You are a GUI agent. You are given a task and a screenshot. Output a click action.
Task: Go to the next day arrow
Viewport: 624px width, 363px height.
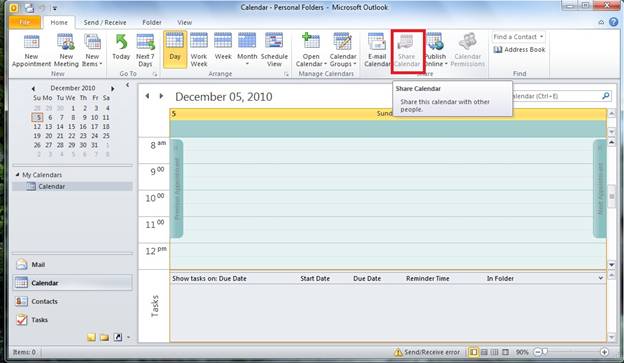(161, 96)
